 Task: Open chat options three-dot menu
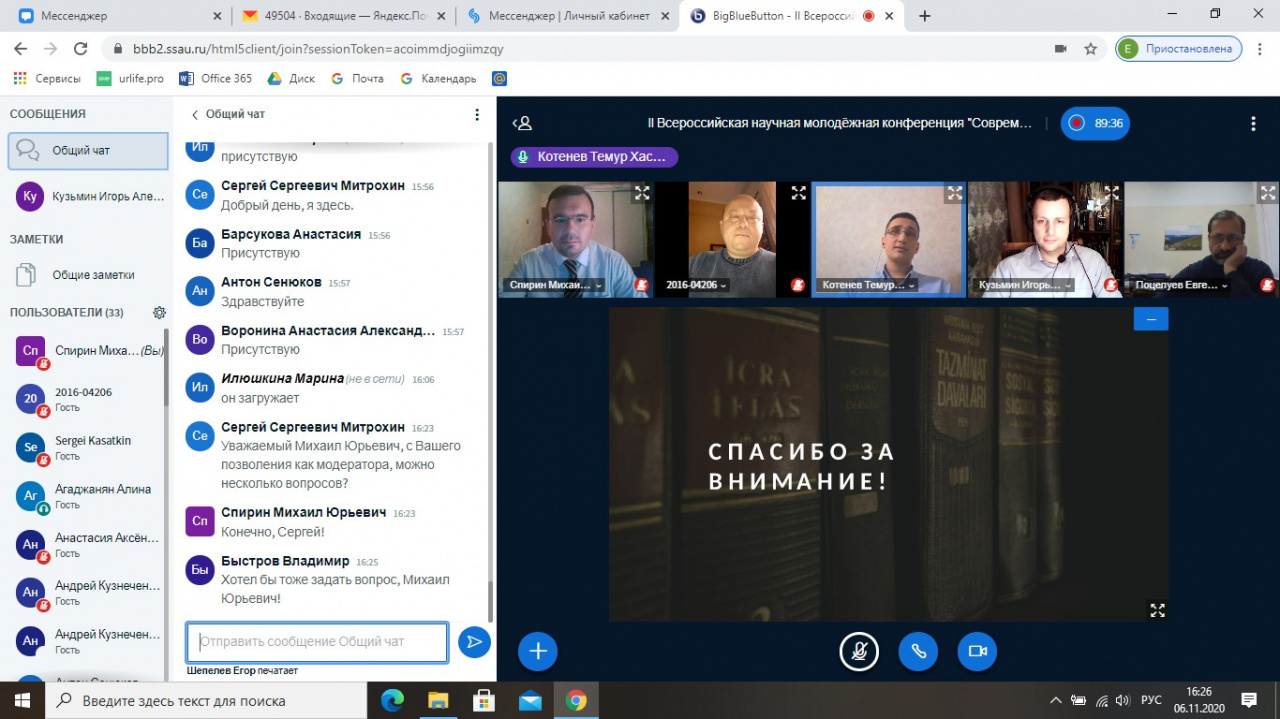(x=477, y=115)
